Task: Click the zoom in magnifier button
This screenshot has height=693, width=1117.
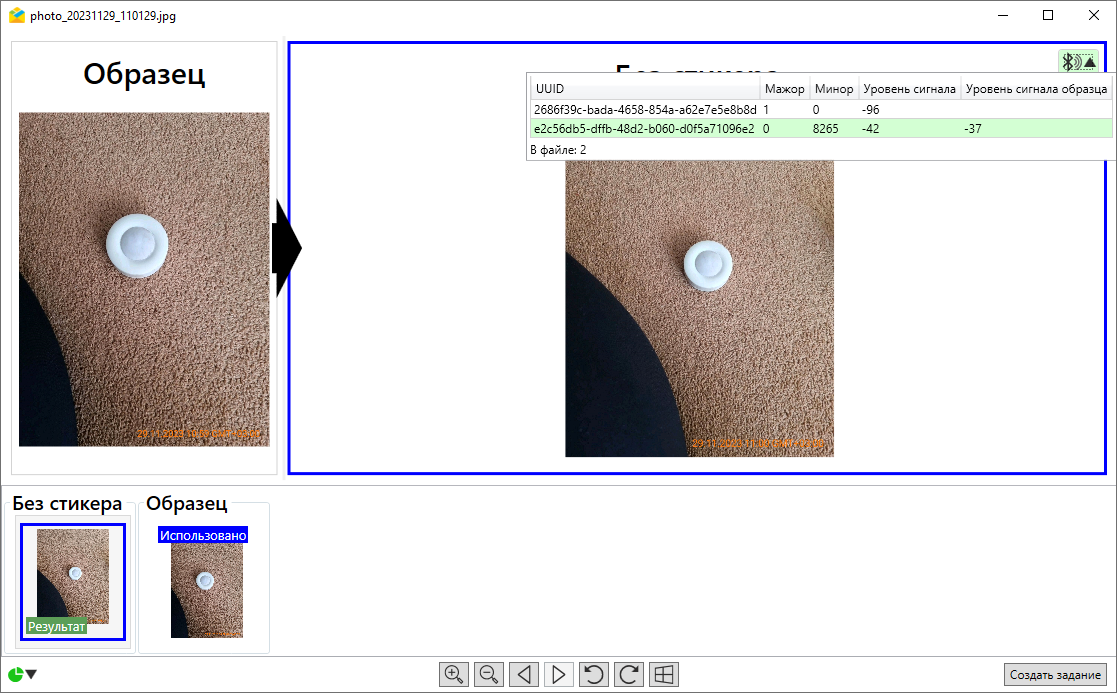Action: [x=454, y=675]
